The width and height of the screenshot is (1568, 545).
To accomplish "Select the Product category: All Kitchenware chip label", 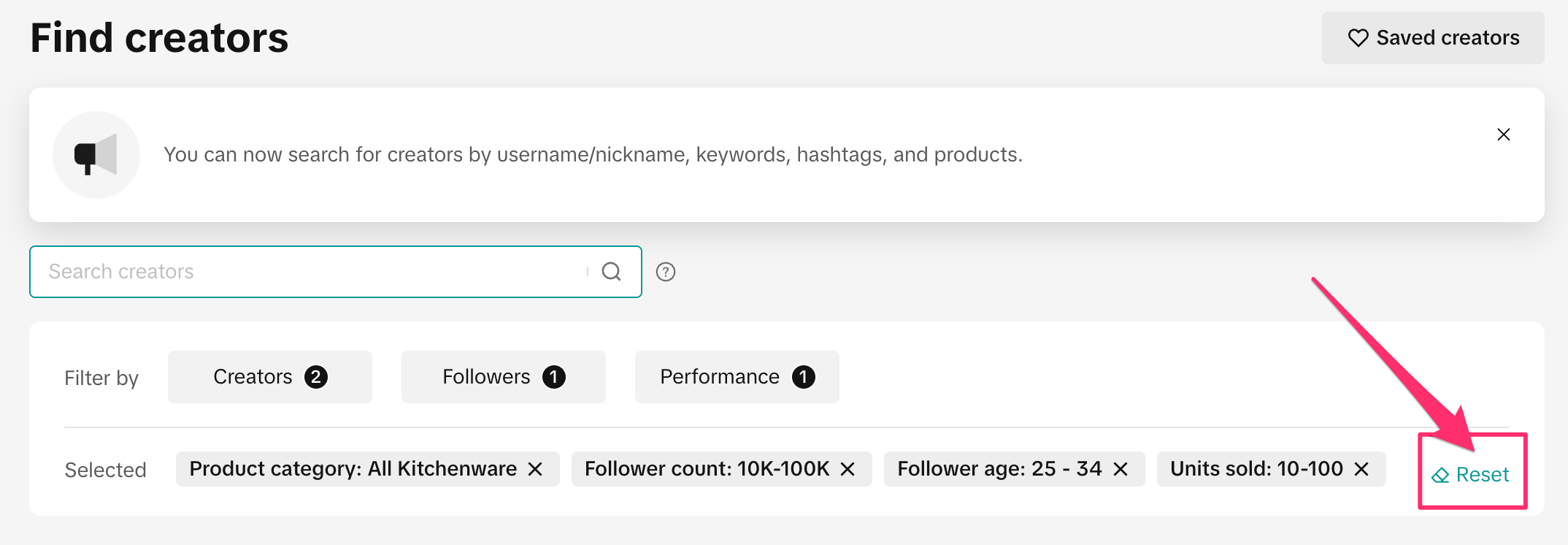I will pyautogui.click(x=353, y=469).
